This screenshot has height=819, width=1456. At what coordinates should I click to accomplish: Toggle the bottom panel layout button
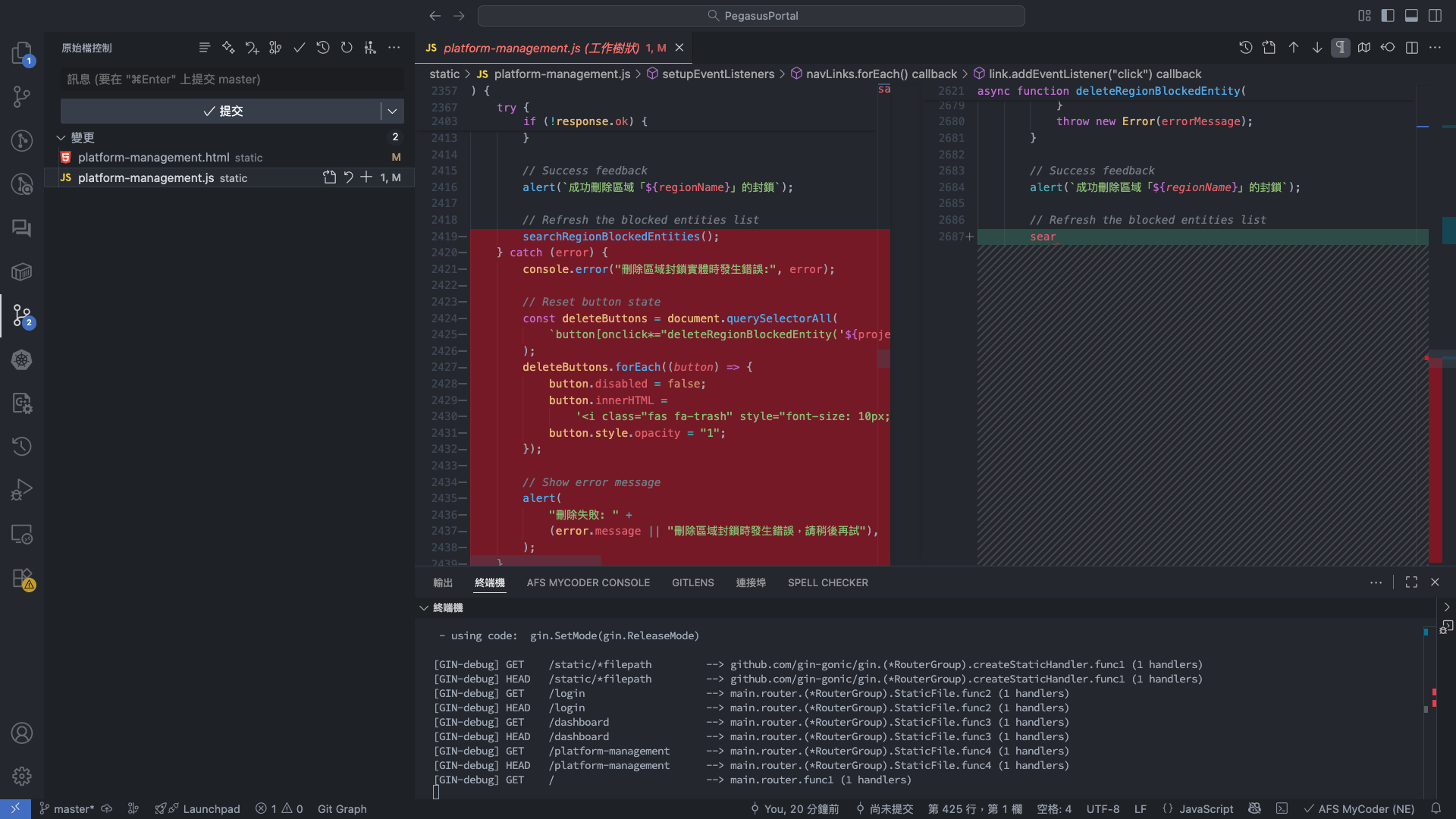point(1411,15)
